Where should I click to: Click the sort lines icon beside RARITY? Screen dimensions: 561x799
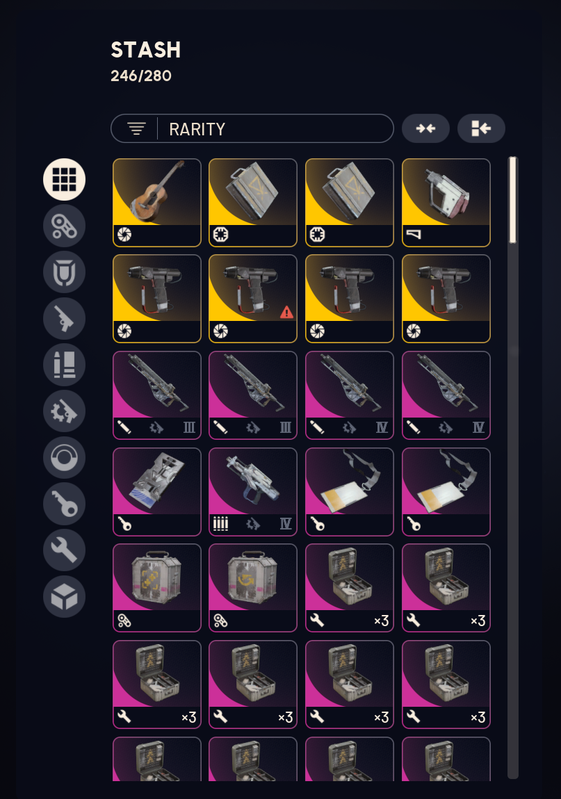[x=136, y=128]
